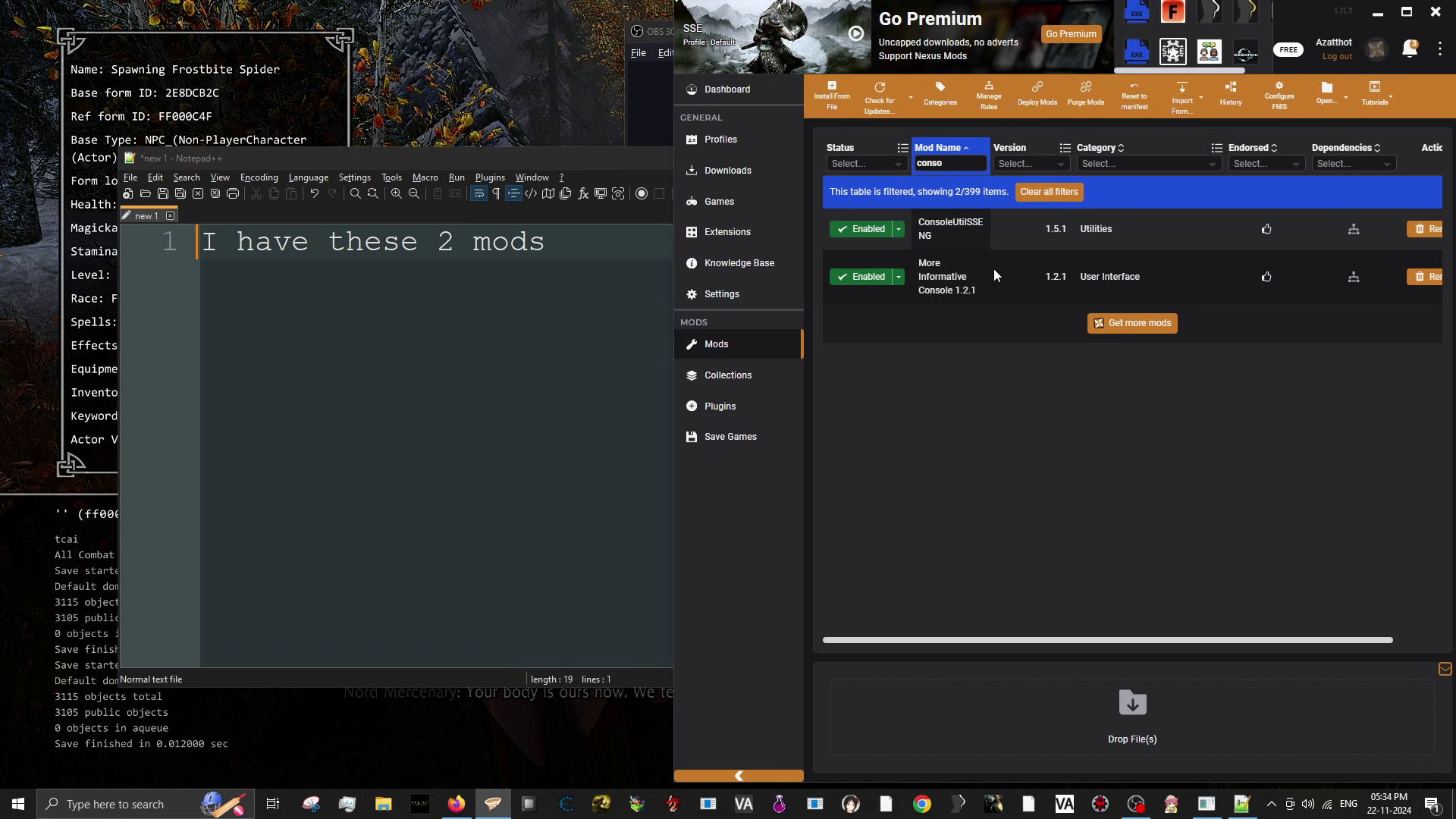Click the mod list horizontal scrollbar
The height and width of the screenshot is (819, 1456).
tap(1107, 640)
